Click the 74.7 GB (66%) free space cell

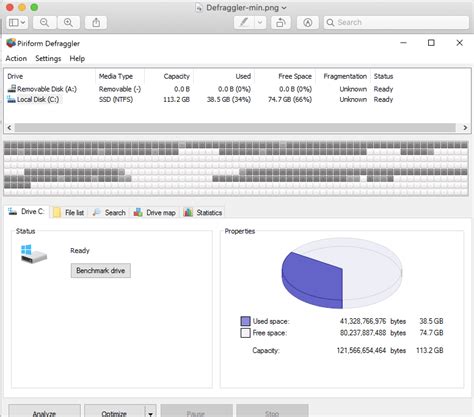click(x=290, y=99)
